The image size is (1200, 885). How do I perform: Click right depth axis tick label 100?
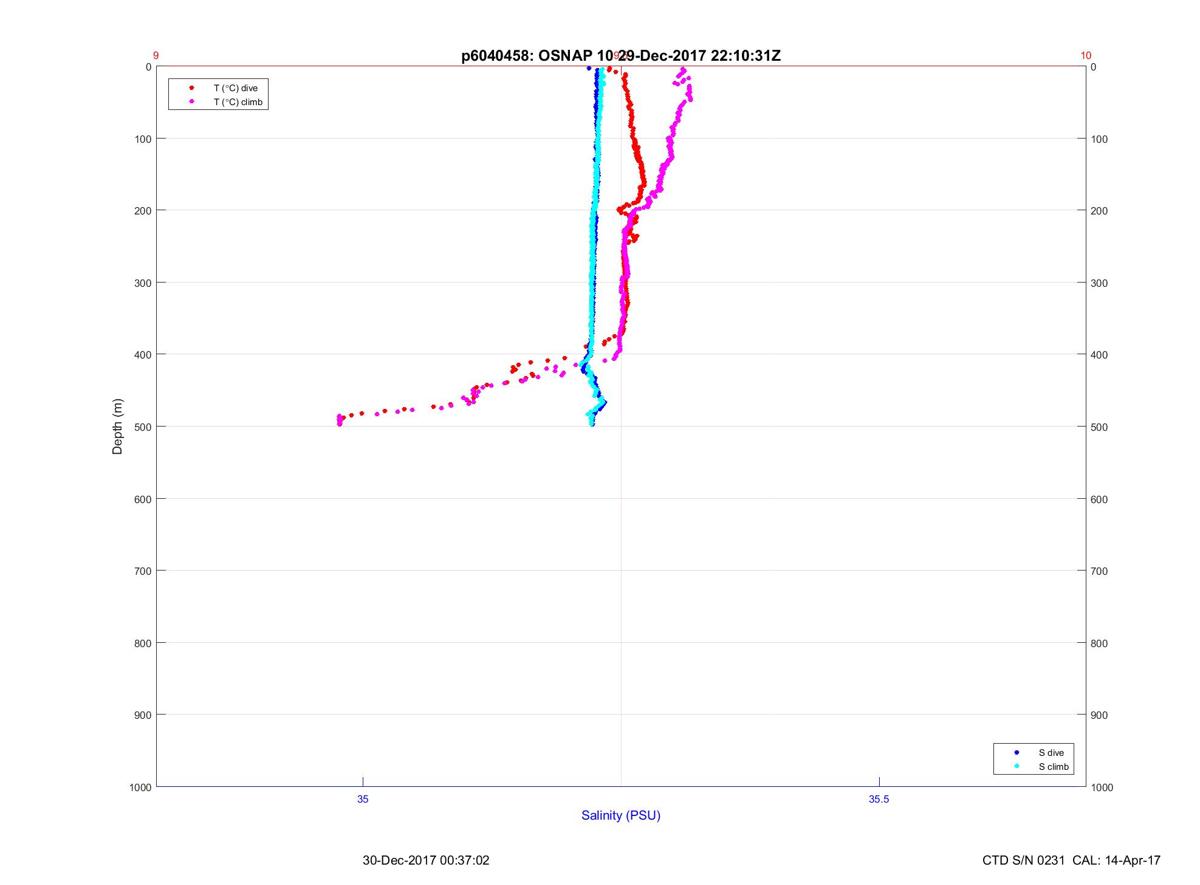[1099, 139]
